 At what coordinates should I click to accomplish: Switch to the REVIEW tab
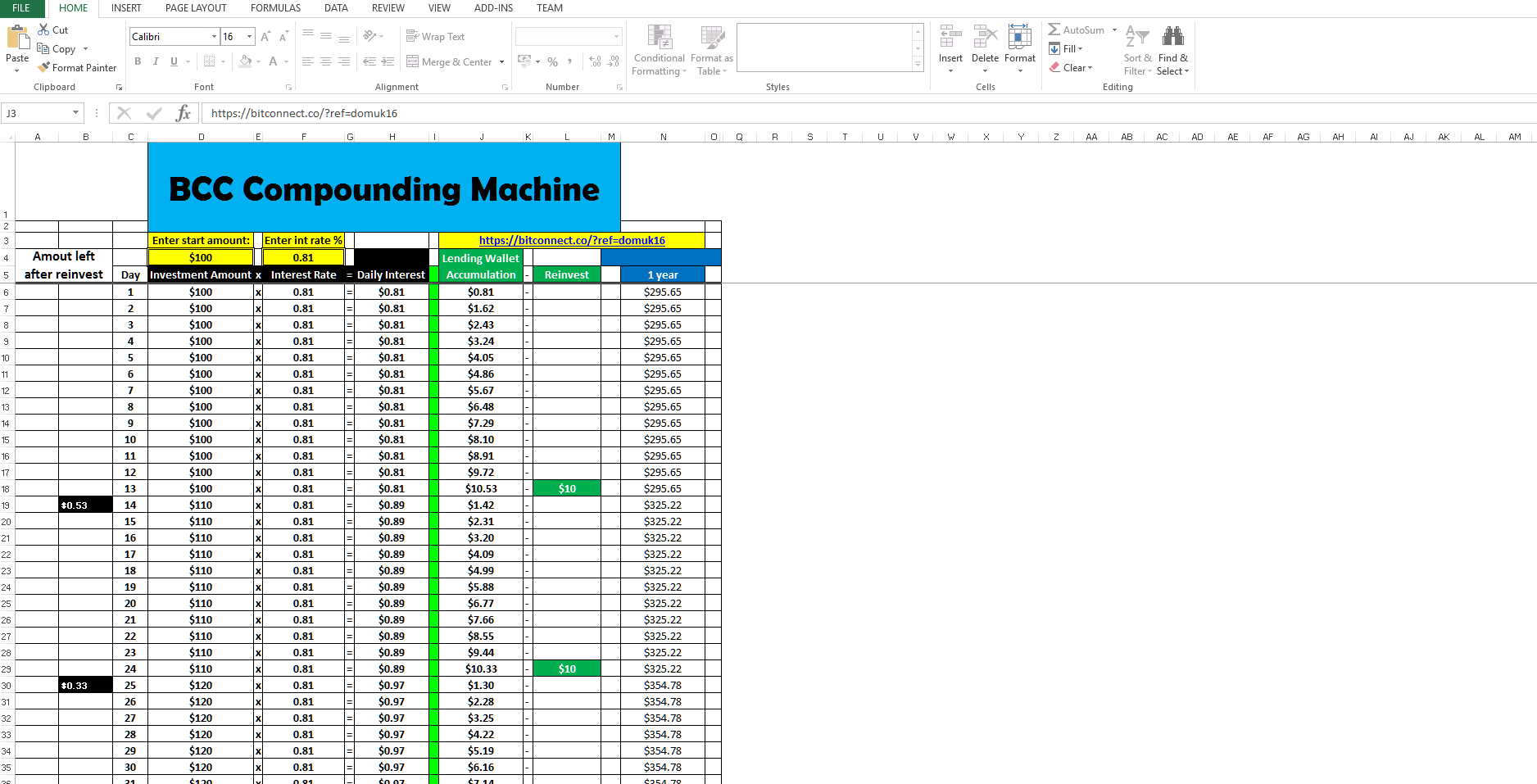pyautogui.click(x=388, y=8)
